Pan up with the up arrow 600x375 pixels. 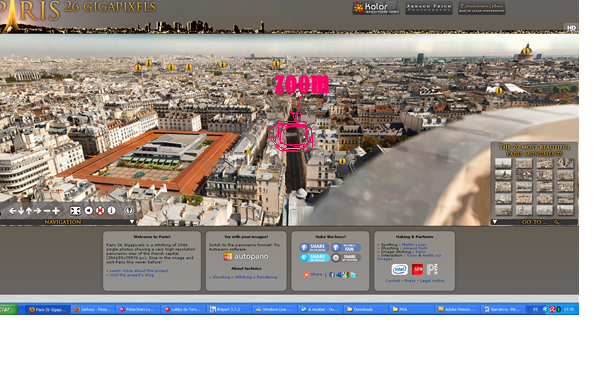[x=29, y=211]
